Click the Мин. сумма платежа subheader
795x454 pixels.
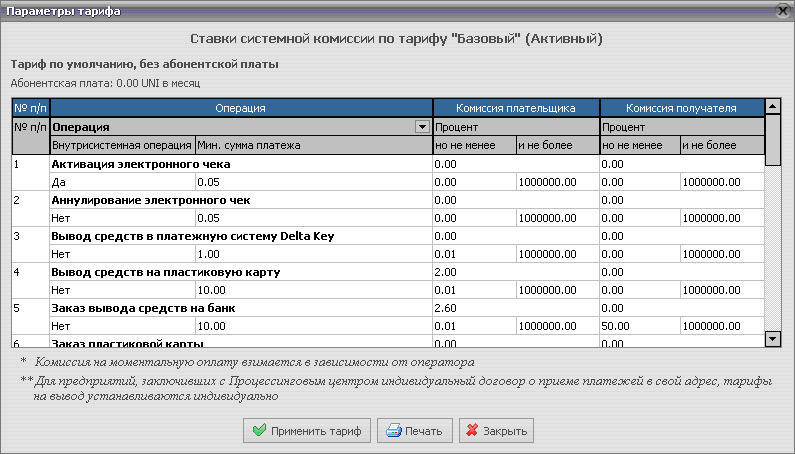[x=249, y=146]
